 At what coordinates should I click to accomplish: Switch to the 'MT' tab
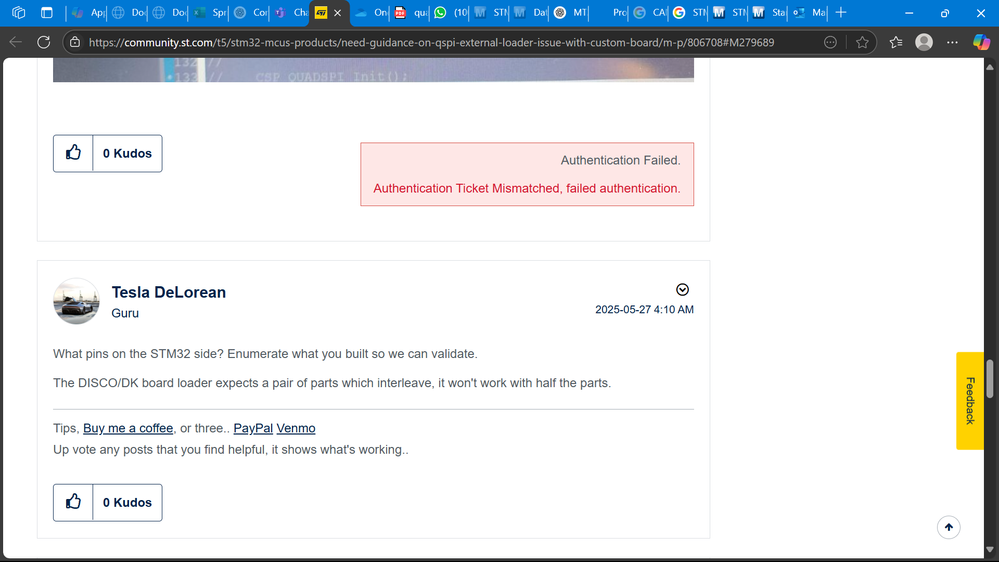tap(570, 13)
